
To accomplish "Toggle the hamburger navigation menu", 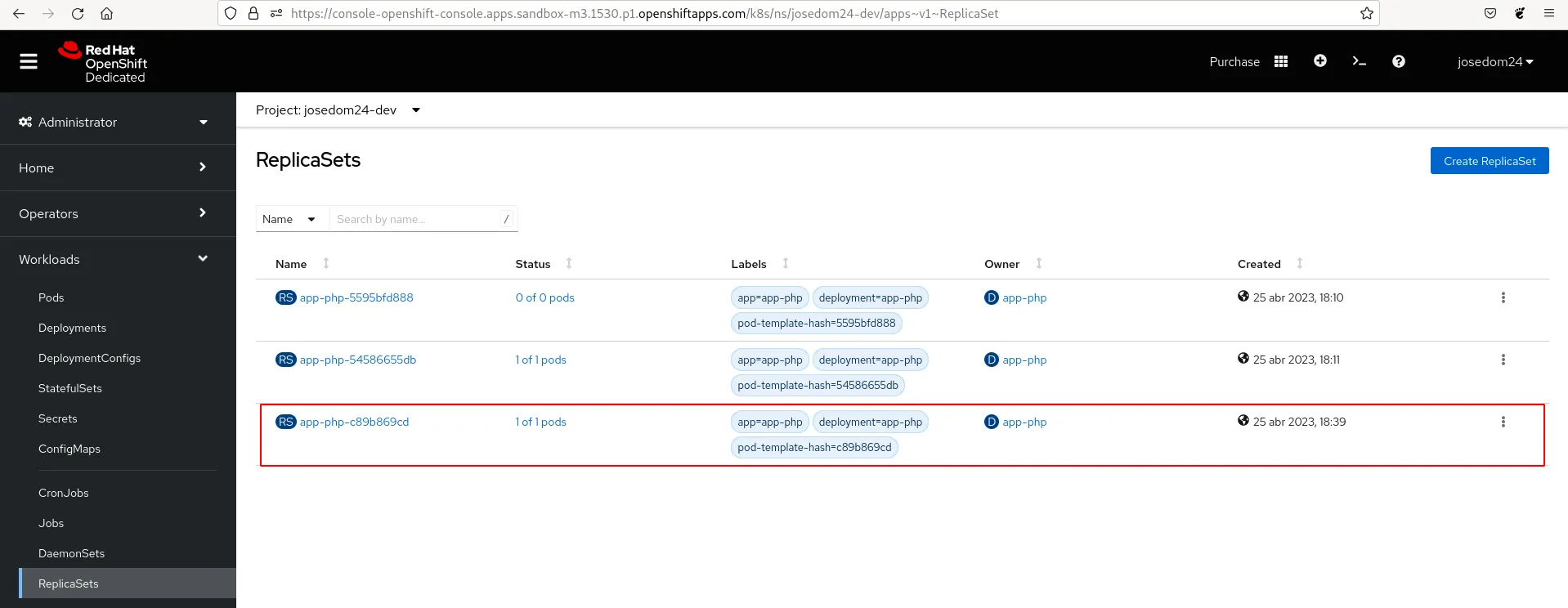I will pyautogui.click(x=29, y=61).
